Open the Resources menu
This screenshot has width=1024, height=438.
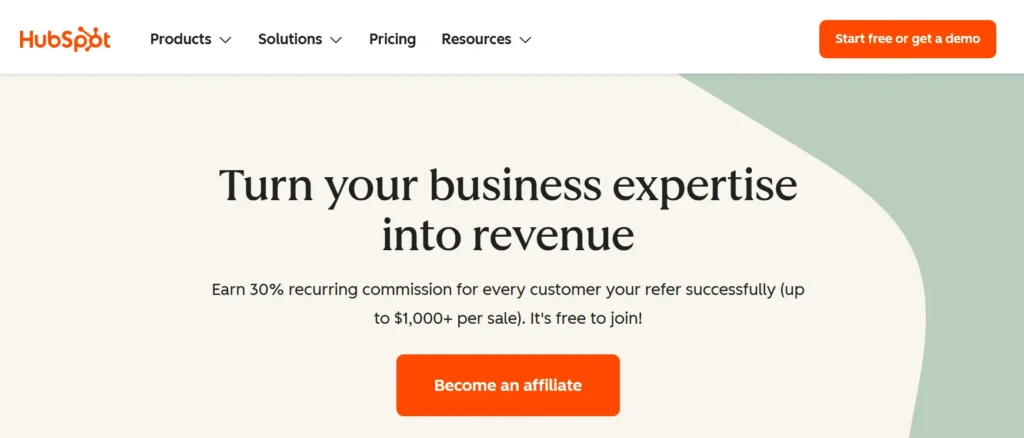tap(476, 39)
